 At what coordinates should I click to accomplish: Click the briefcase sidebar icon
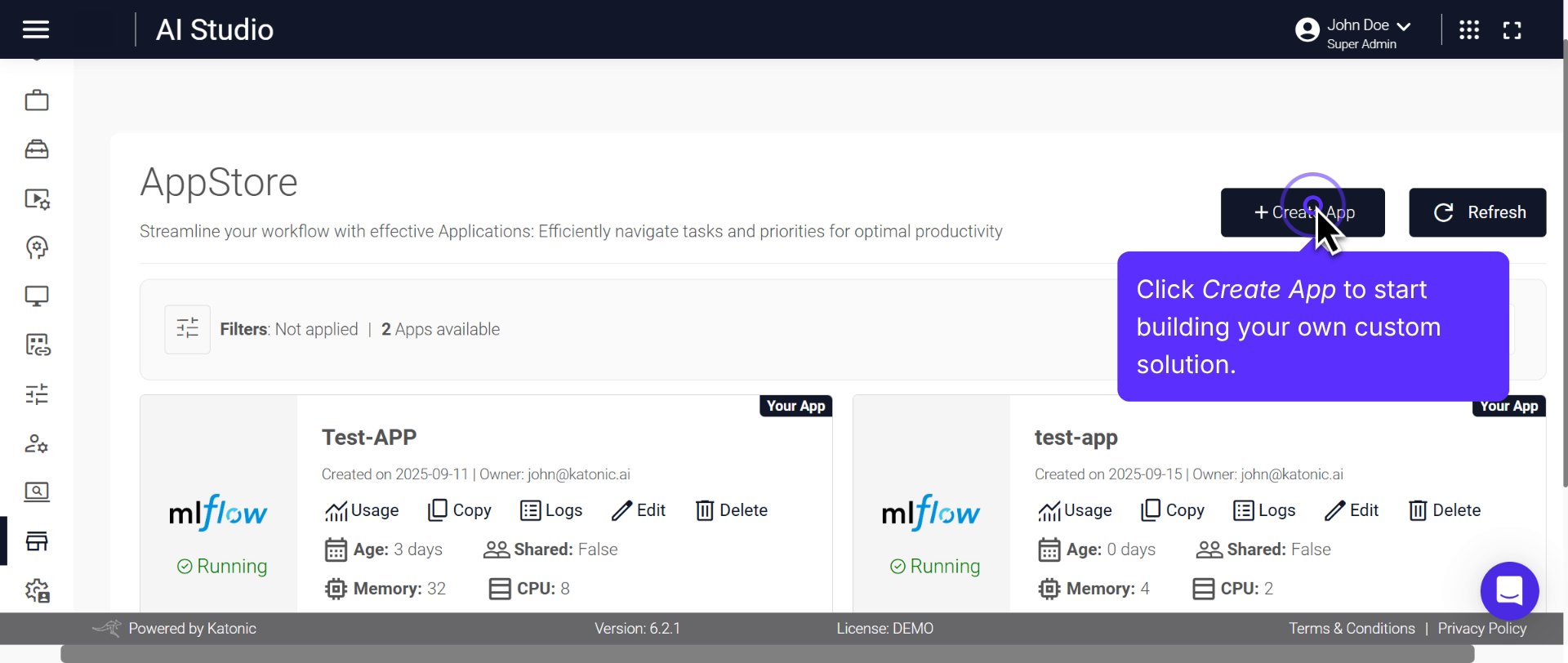pos(37,100)
